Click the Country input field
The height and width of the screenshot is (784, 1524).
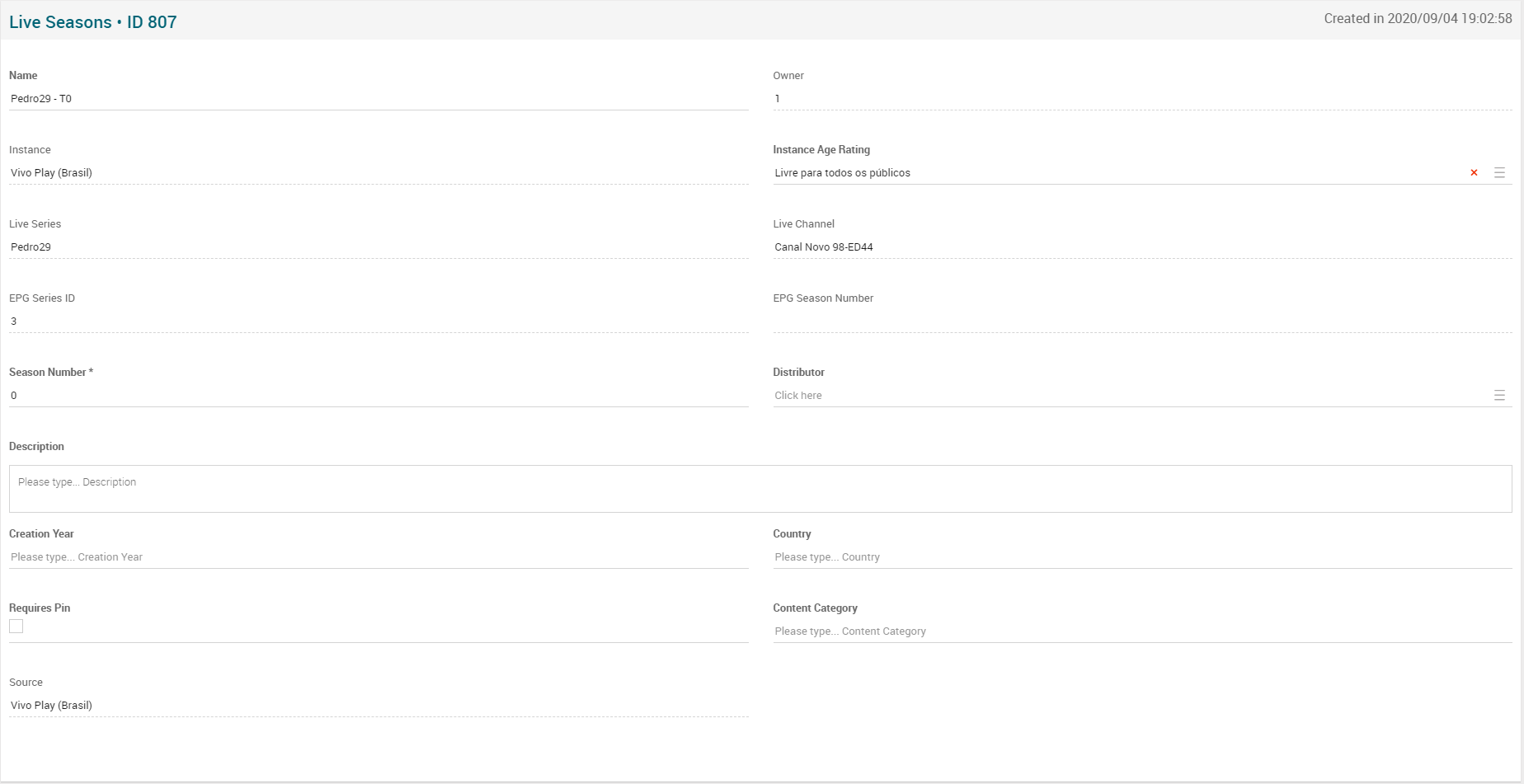point(1141,557)
